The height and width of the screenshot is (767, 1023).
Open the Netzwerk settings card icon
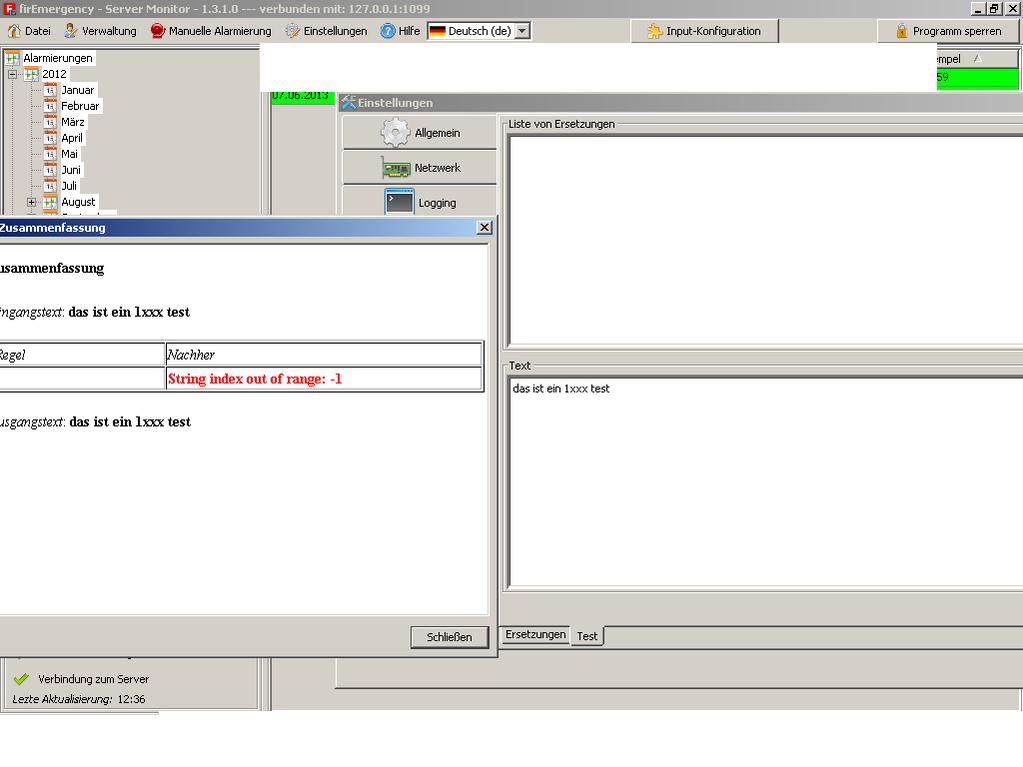click(x=396, y=168)
